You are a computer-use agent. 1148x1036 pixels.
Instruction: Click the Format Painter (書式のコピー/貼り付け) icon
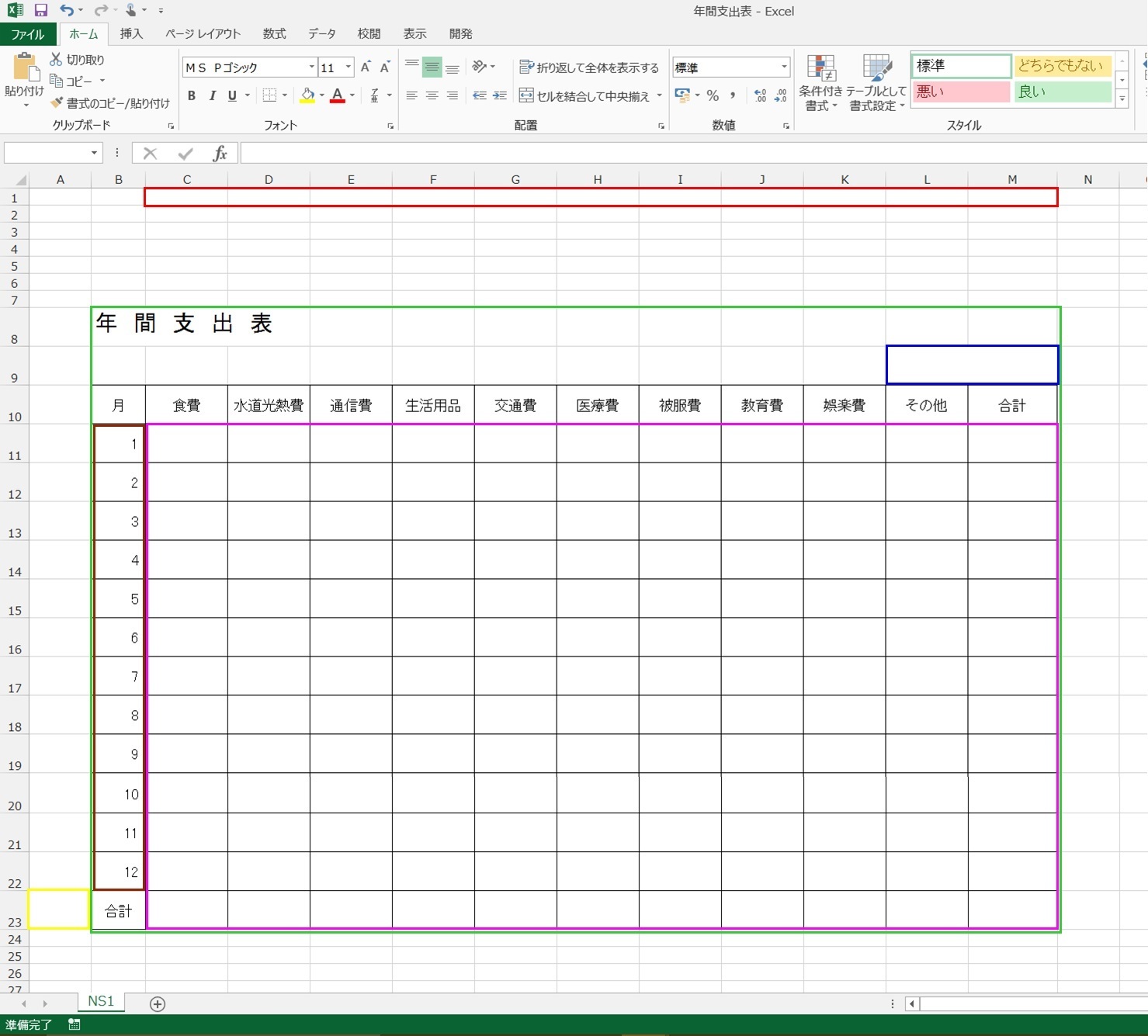(56, 102)
